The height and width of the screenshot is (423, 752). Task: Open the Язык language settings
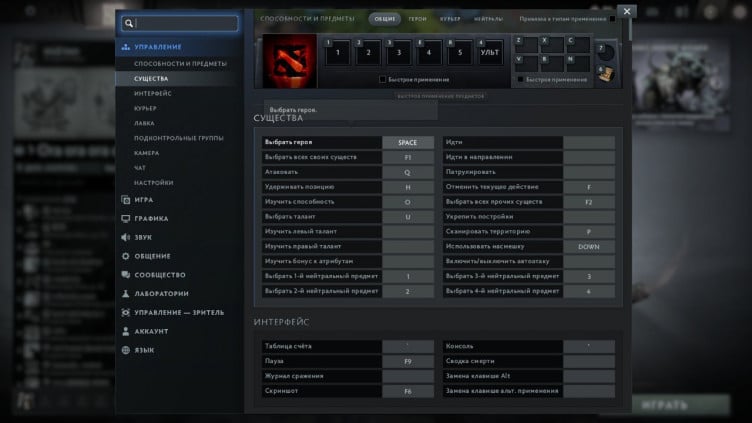[x=143, y=350]
